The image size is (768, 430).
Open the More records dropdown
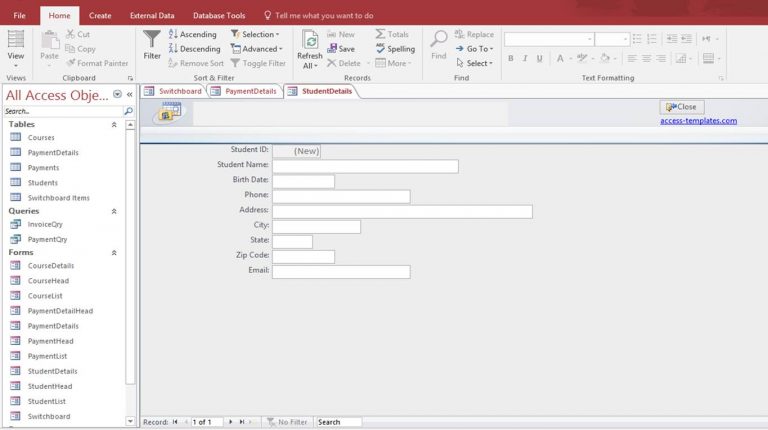click(x=393, y=63)
